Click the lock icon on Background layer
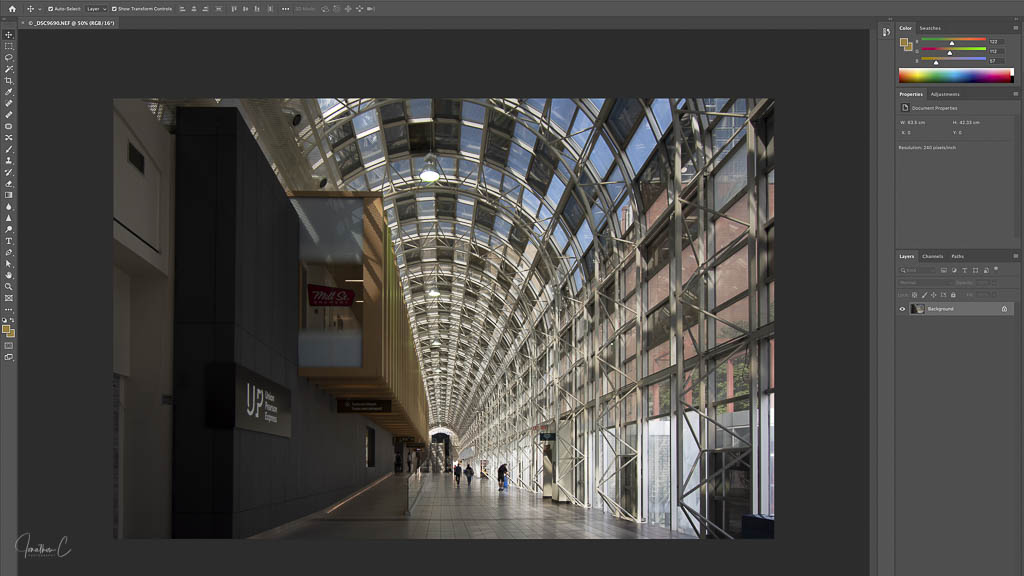This screenshot has width=1024, height=576. pos(1004,309)
